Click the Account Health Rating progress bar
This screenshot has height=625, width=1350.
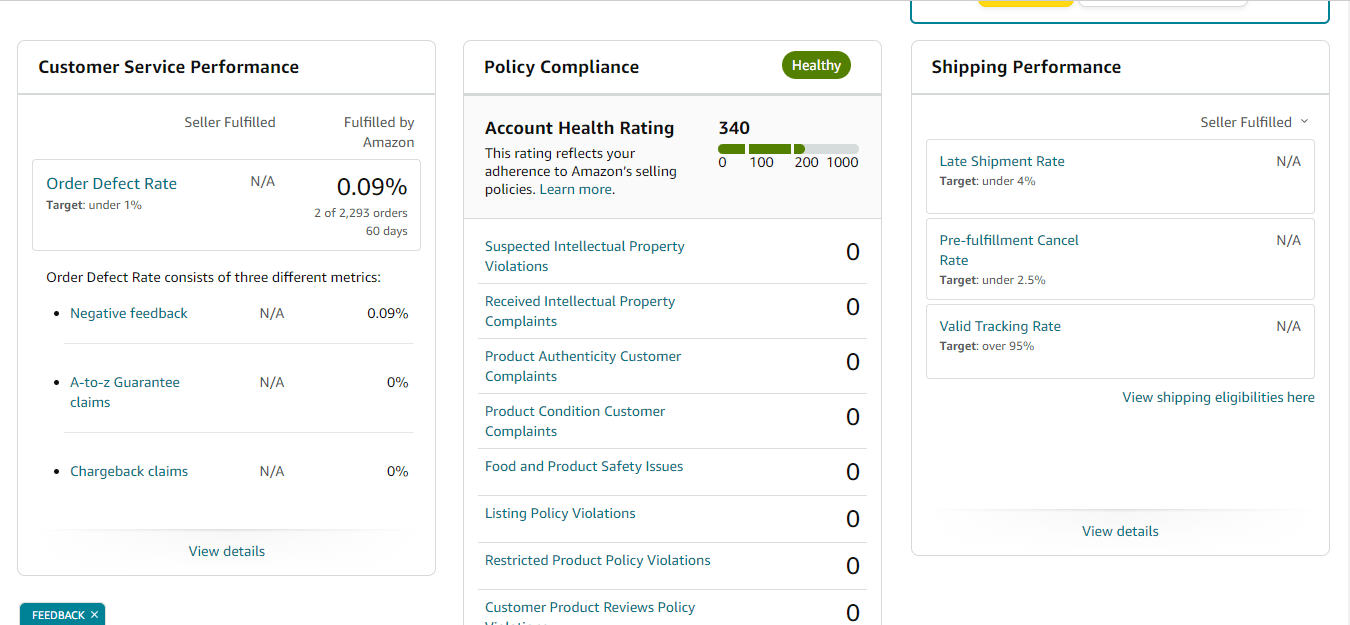click(x=787, y=149)
